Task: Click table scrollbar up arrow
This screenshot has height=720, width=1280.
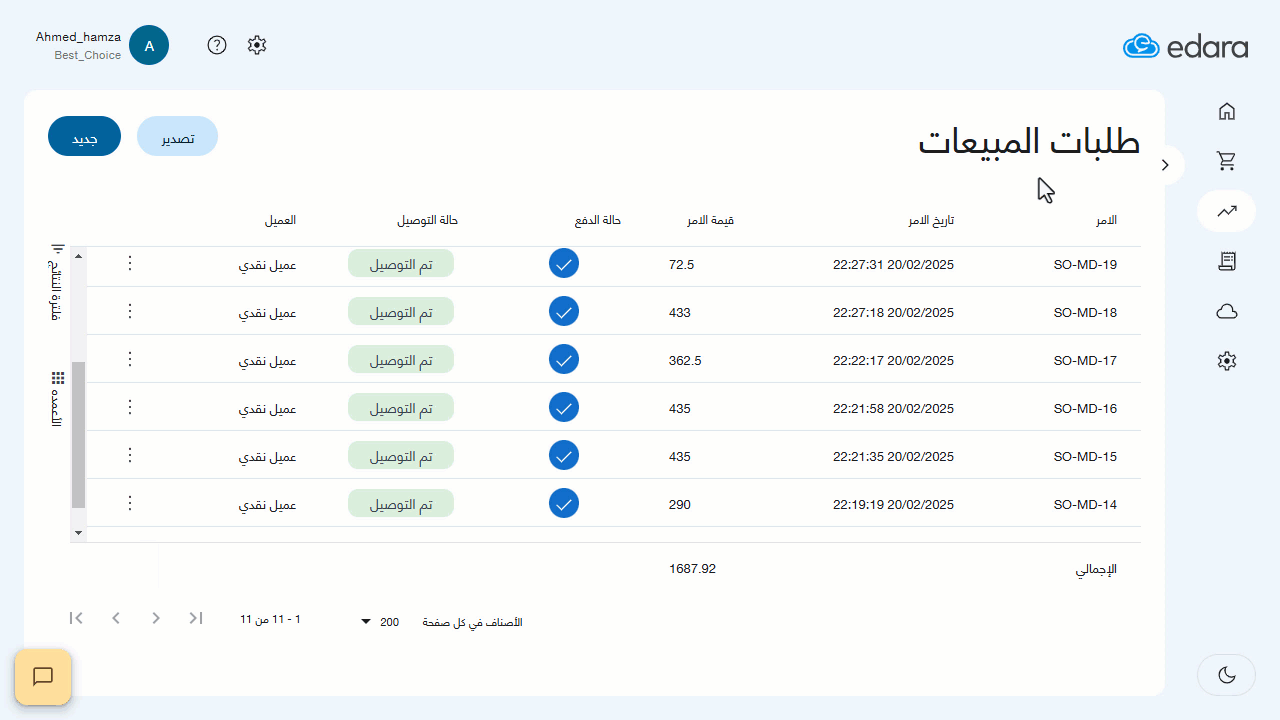Action: click(79, 256)
